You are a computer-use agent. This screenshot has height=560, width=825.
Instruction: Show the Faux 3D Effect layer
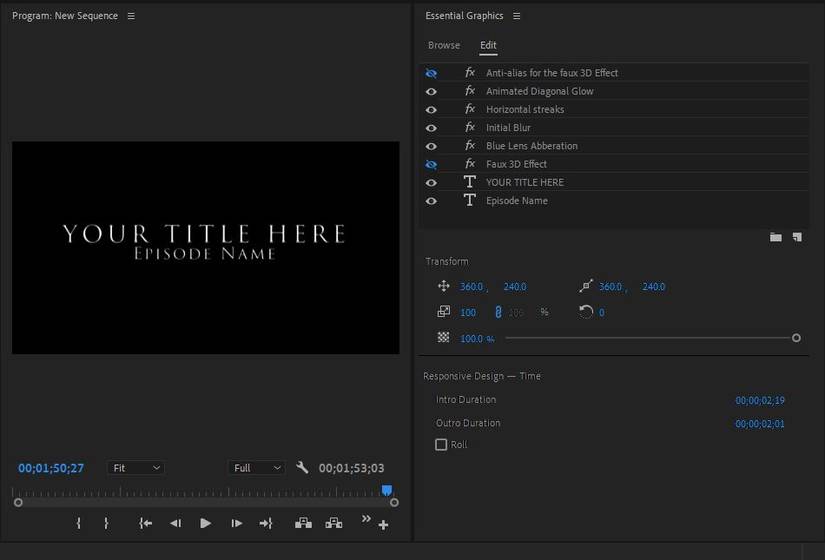coord(431,164)
